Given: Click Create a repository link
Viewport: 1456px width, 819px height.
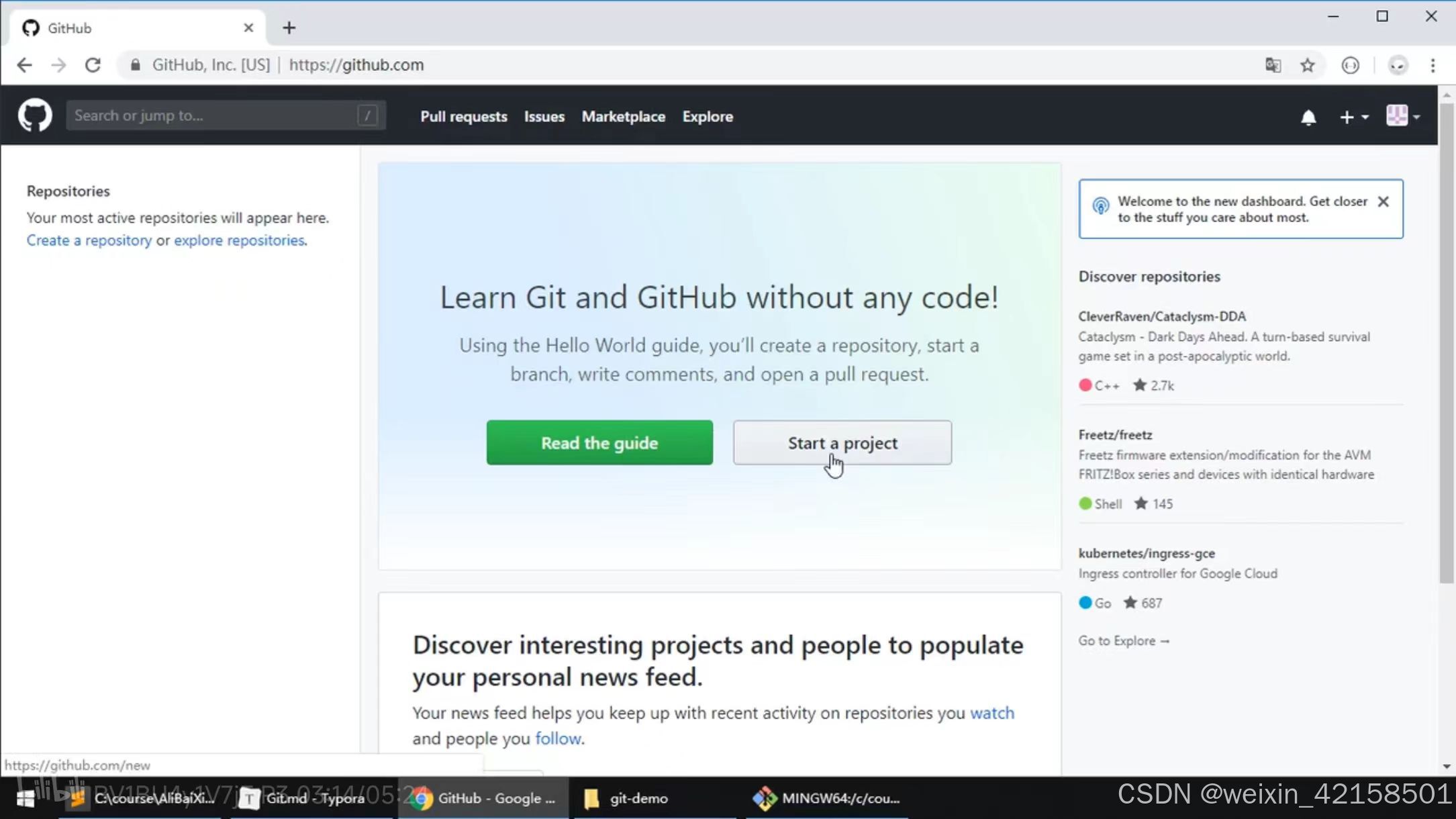Looking at the screenshot, I should [89, 240].
